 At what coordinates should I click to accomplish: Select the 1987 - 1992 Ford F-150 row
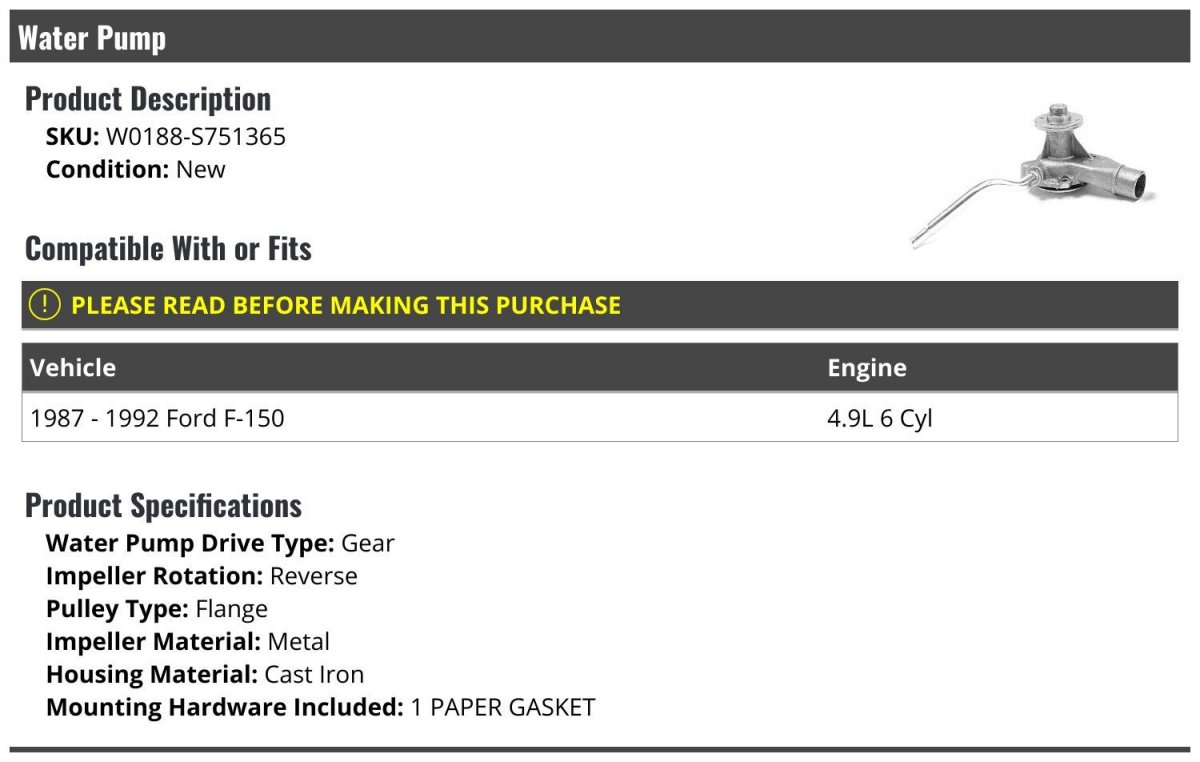(600, 417)
